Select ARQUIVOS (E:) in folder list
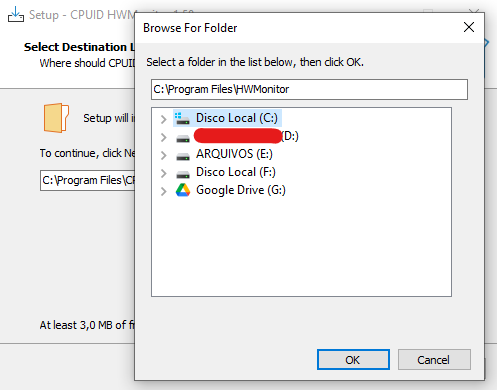497x390 pixels. [x=234, y=154]
